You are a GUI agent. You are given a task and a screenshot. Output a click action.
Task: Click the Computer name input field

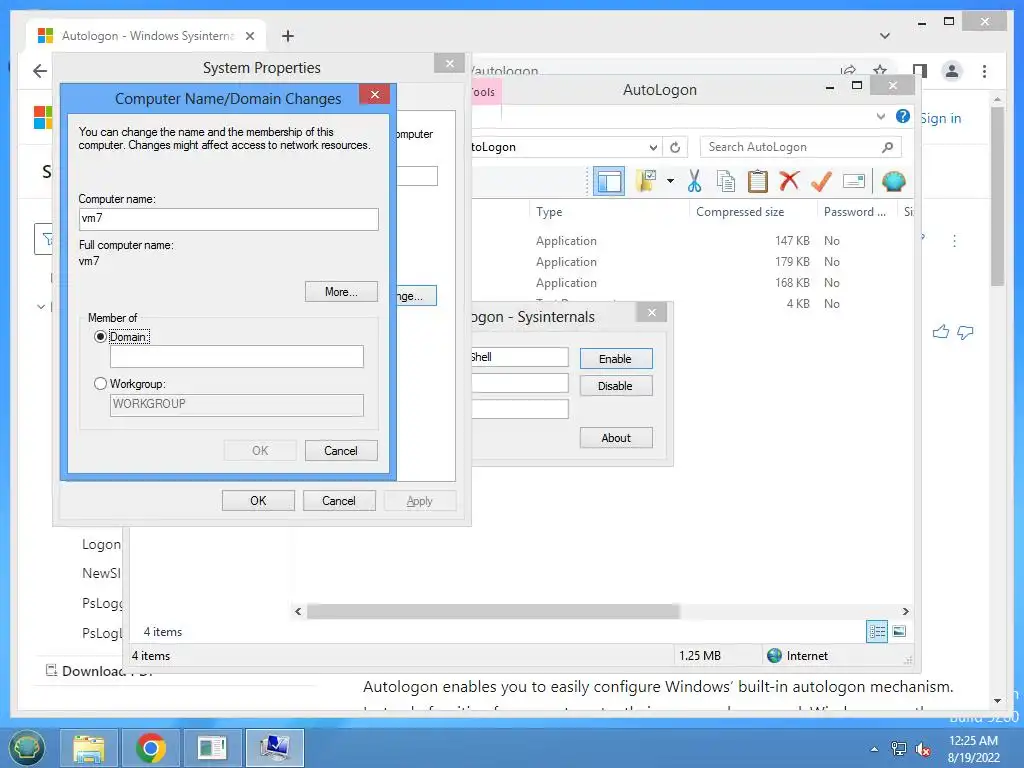pyautogui.click(x=229, y=219)
